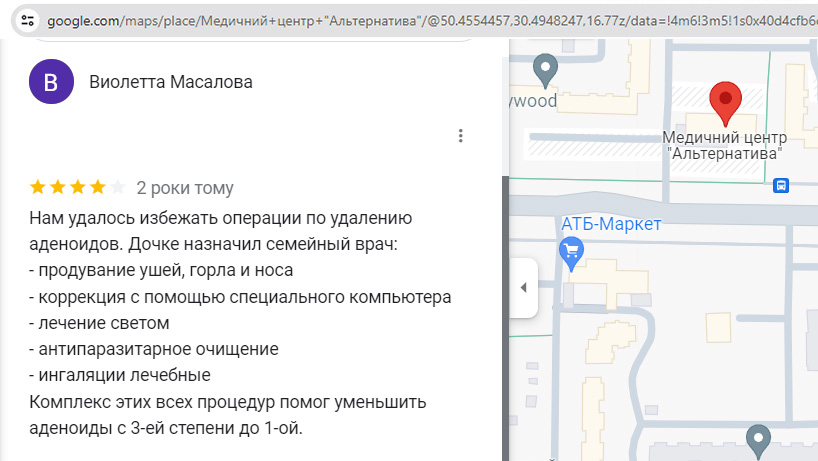Click the fifth empty grey star

118,187
